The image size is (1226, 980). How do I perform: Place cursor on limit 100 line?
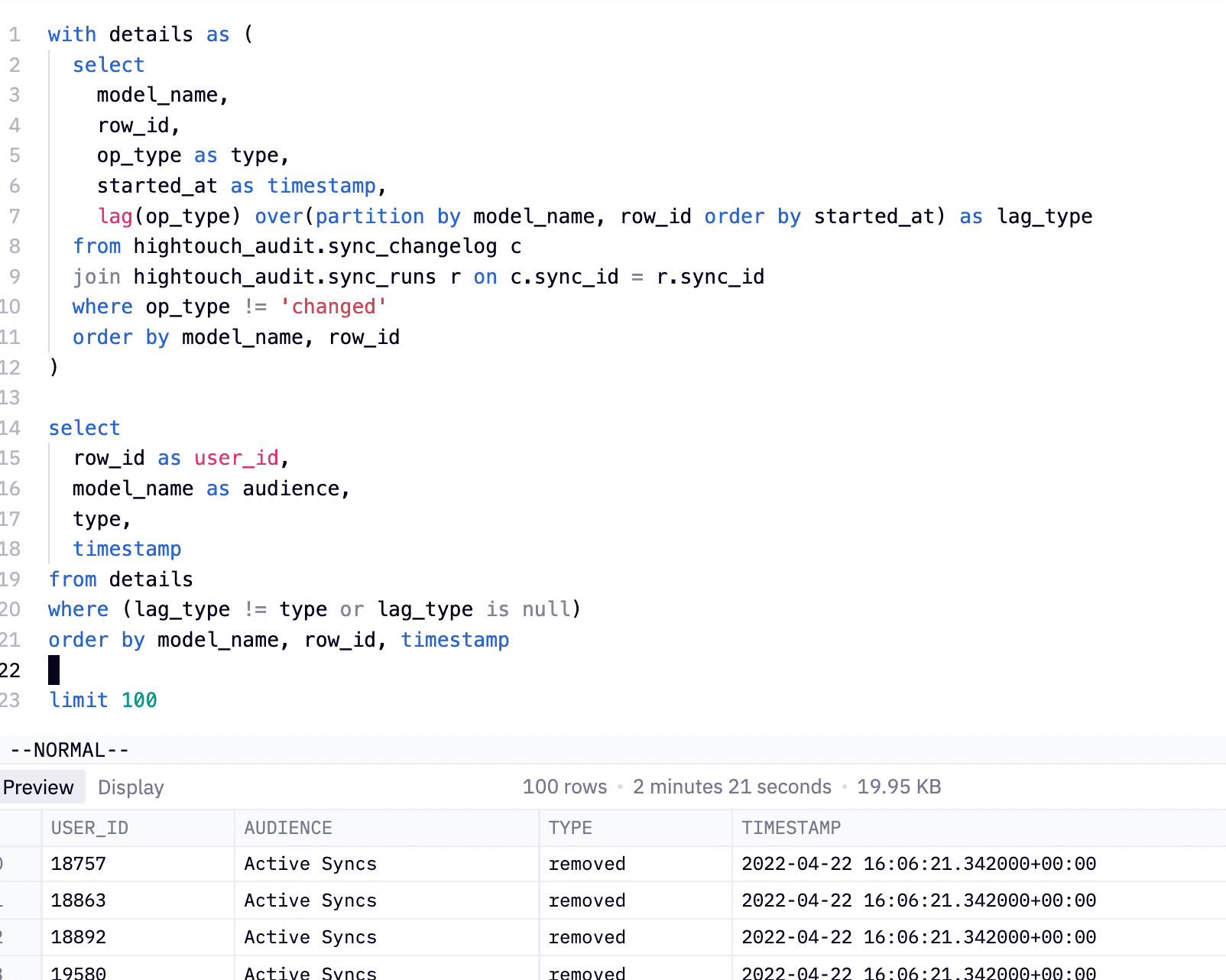click(103, 700)
